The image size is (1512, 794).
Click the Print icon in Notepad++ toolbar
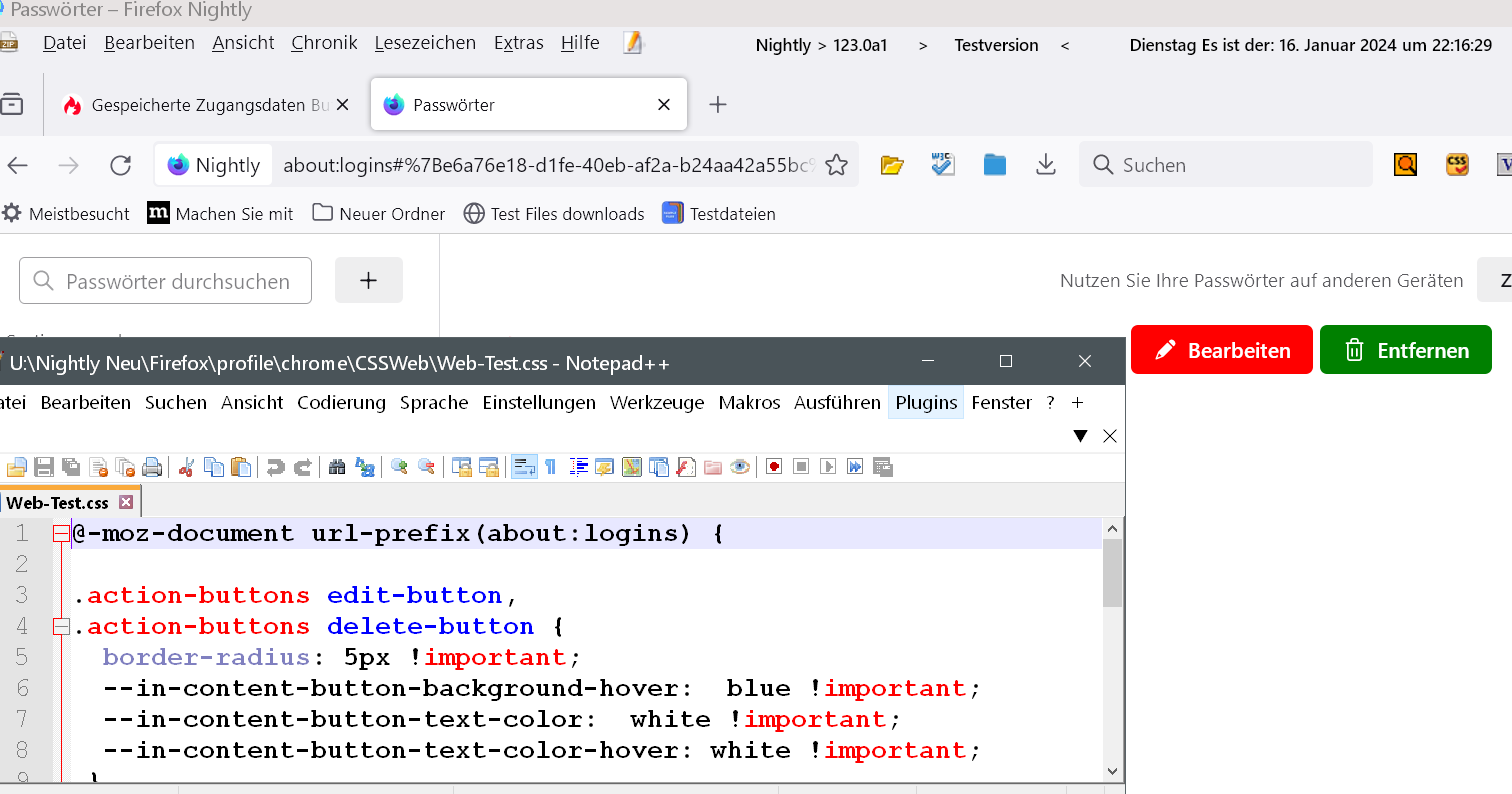152,467
